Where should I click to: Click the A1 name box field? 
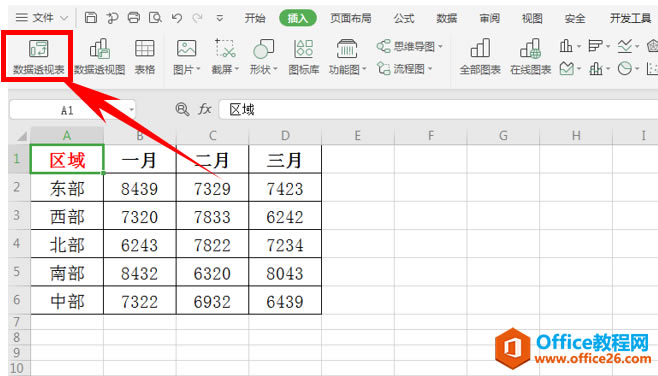72,110
